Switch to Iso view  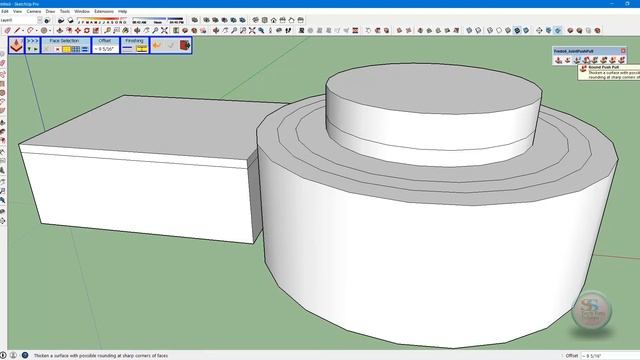tap(256, 20)
